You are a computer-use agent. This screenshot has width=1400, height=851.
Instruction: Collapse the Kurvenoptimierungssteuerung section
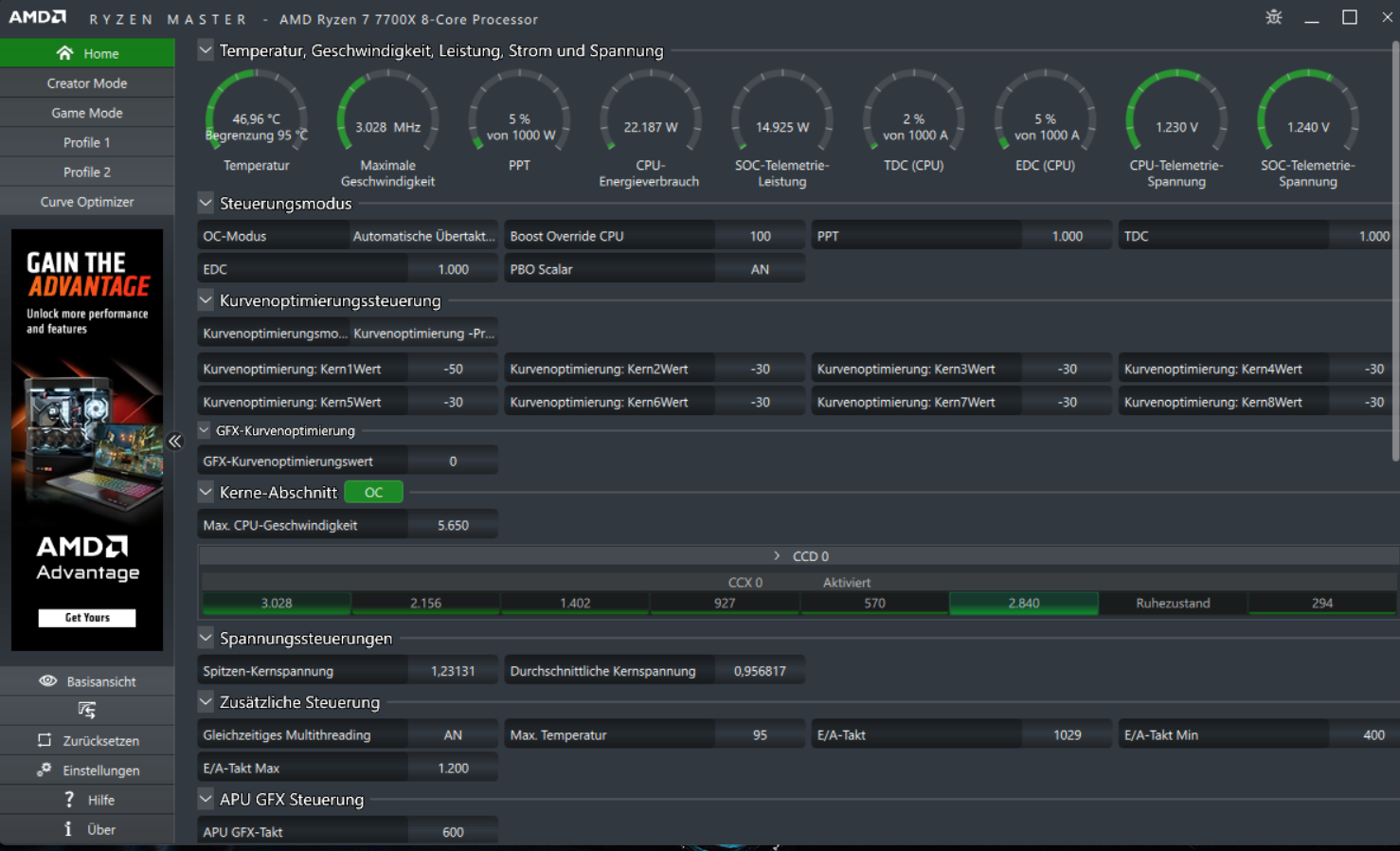(x=206, y=299)
